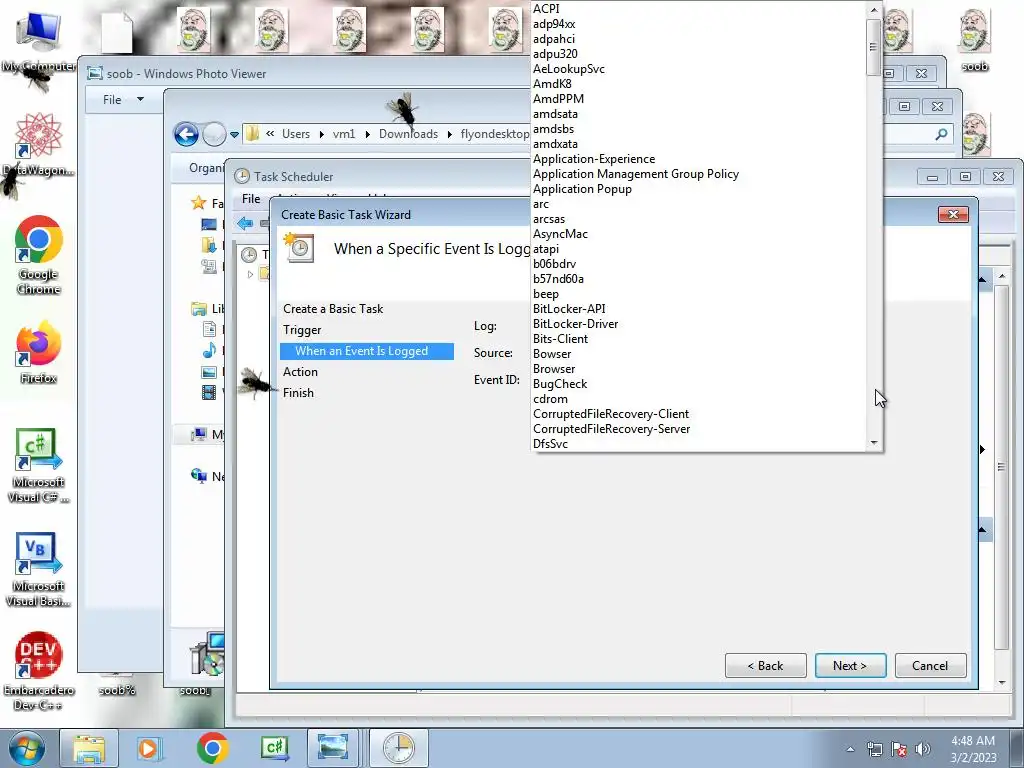Select adpu320 in the list
Image resolution: width=1024 pixels, height=768 pixels.
point(555,54)
